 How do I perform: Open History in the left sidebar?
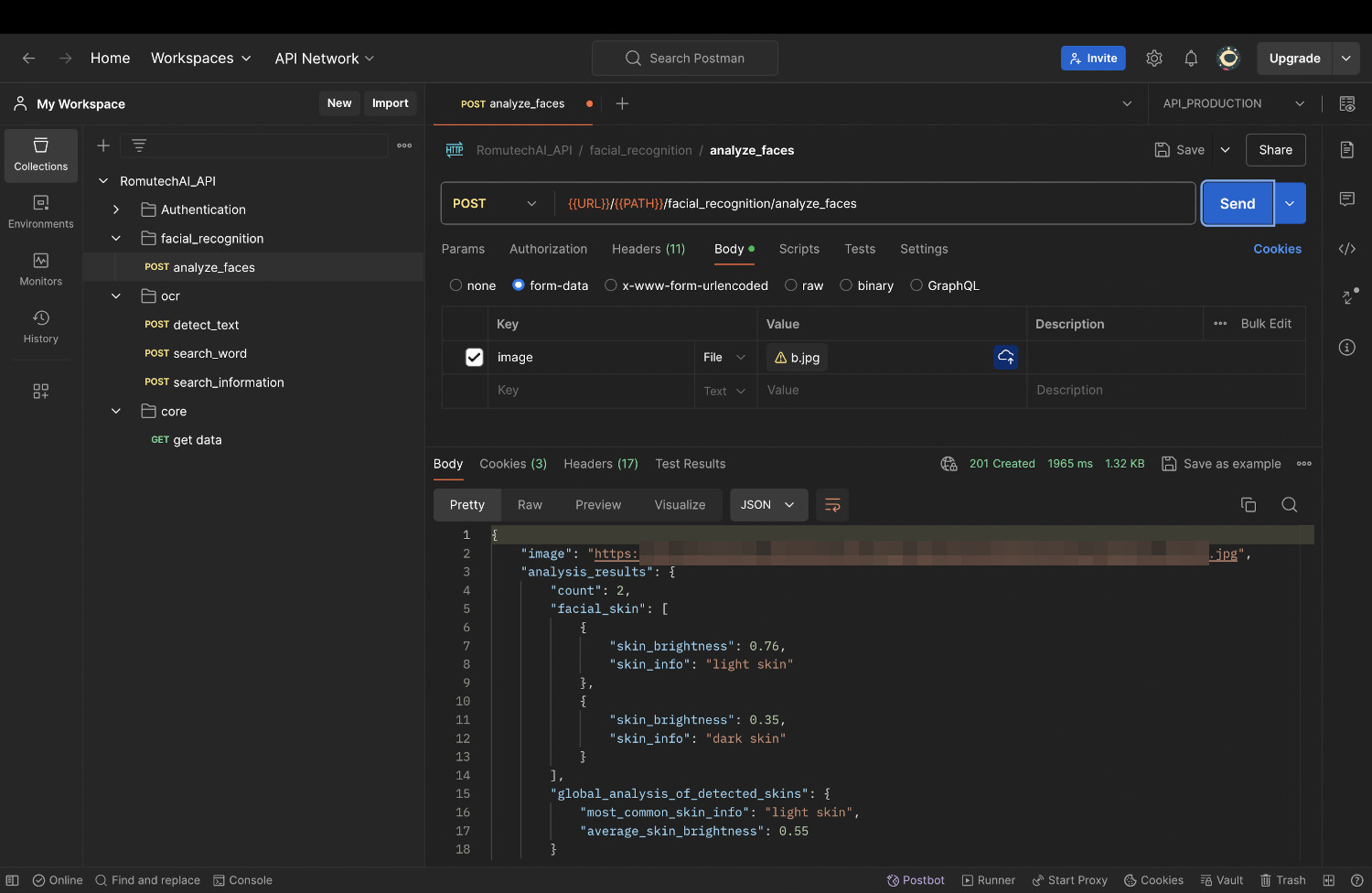click(x=41, y=327)
